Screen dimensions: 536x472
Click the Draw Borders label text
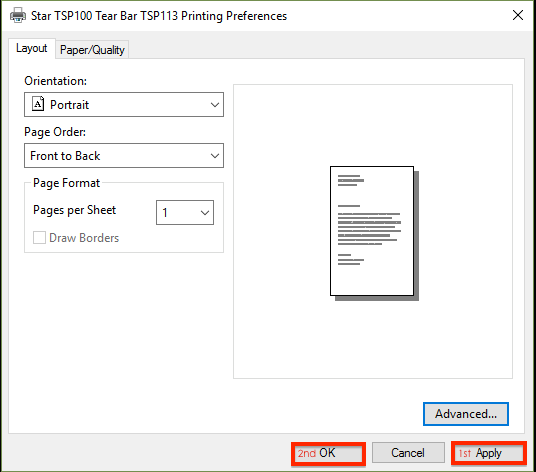84,238
